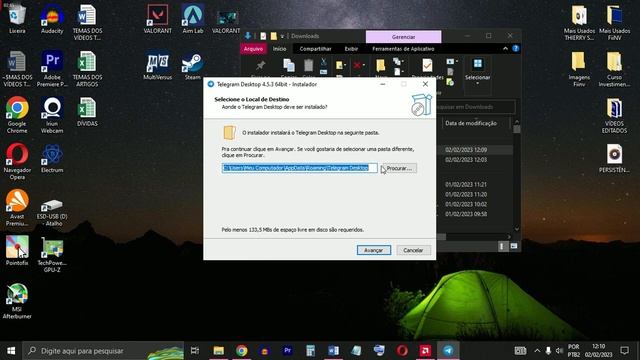Image resolution: width=640 pixels, height=360 pixels.
Task: Open ESD-USB (D) Atalho shortcut
Action: pyautogui.click(x=52, y=212)
